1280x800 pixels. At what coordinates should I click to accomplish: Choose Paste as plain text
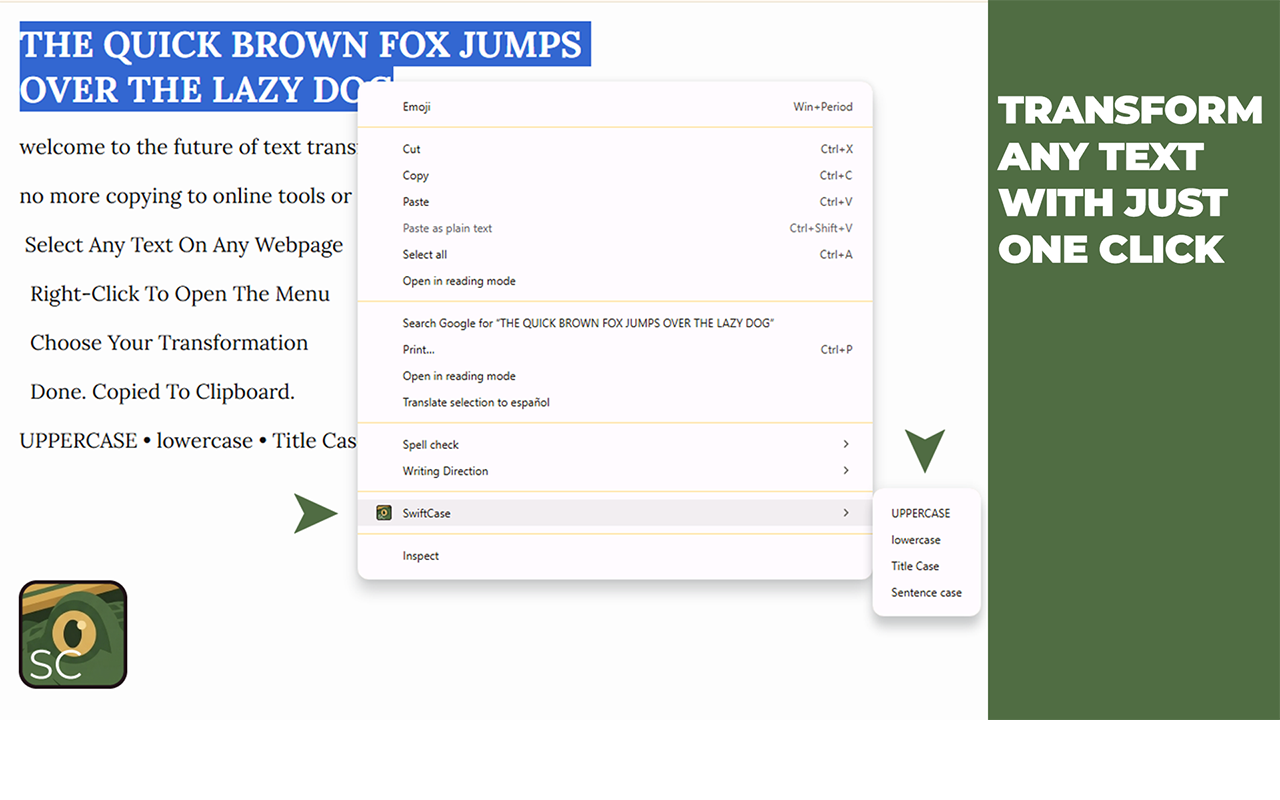pyautogui.click(x=615, y=228)
